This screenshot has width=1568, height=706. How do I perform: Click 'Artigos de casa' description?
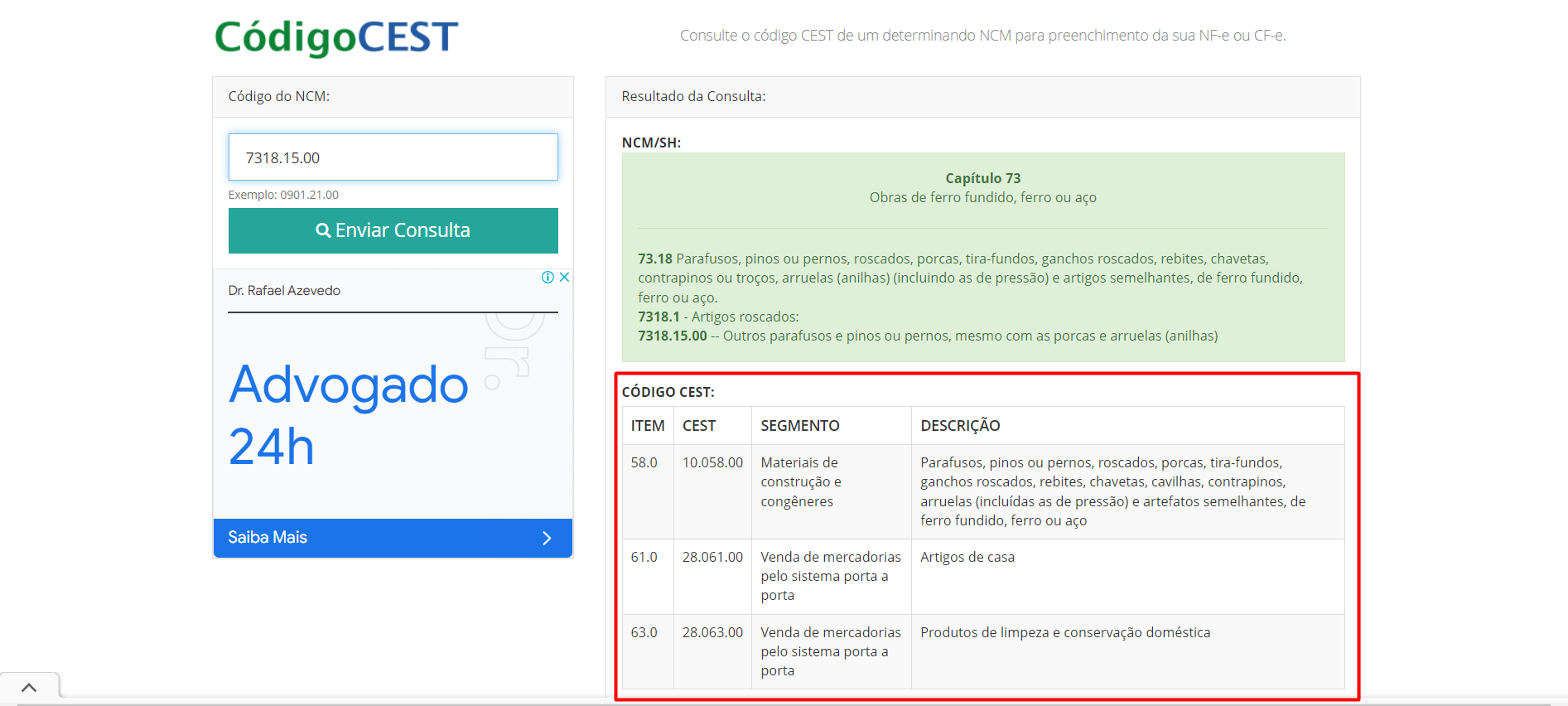pyautogui.click(x=967, y=557)
